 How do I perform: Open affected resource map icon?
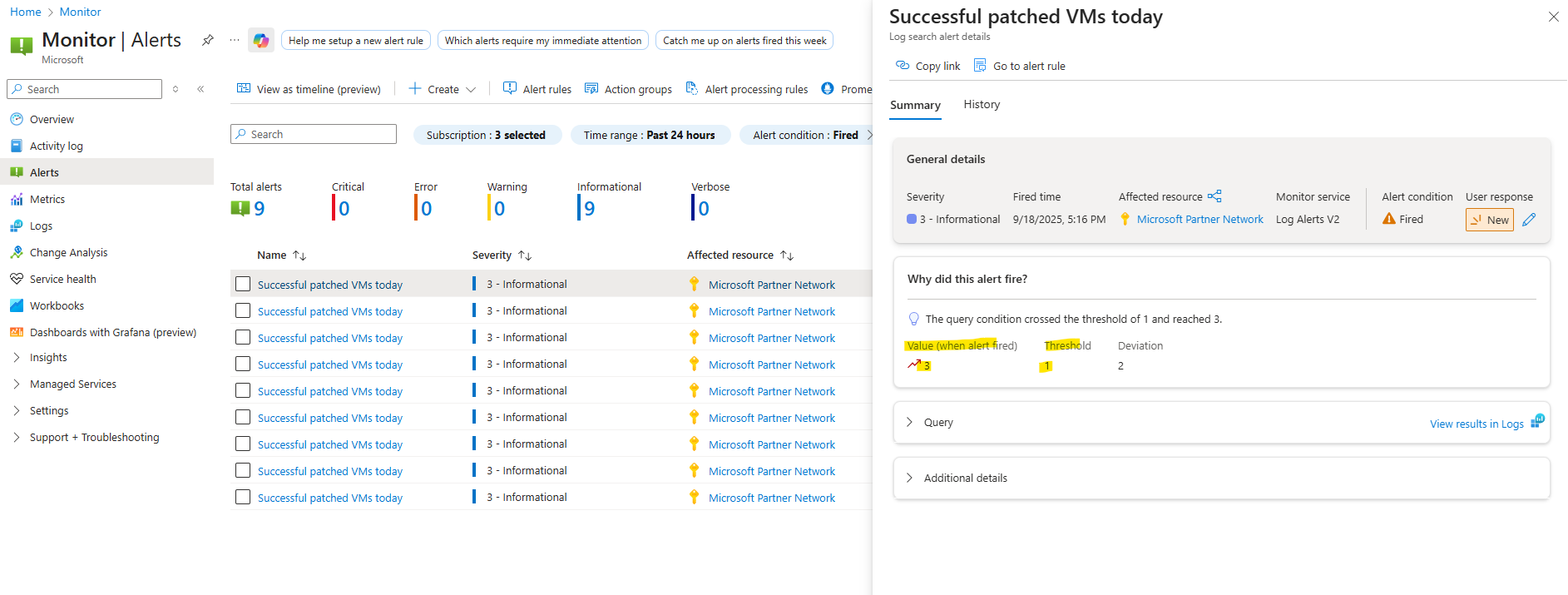(1214, 196)
